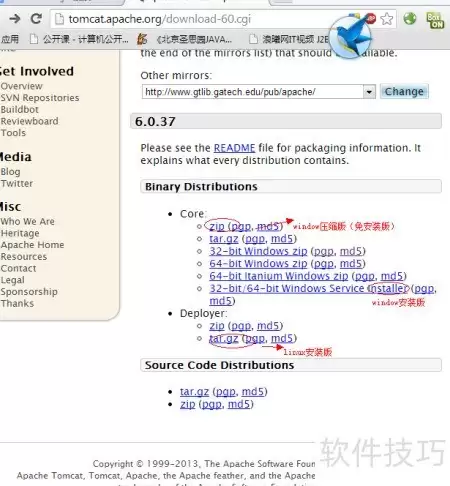Download the Core zip package
450x486 pixels.
coord(217,226)
